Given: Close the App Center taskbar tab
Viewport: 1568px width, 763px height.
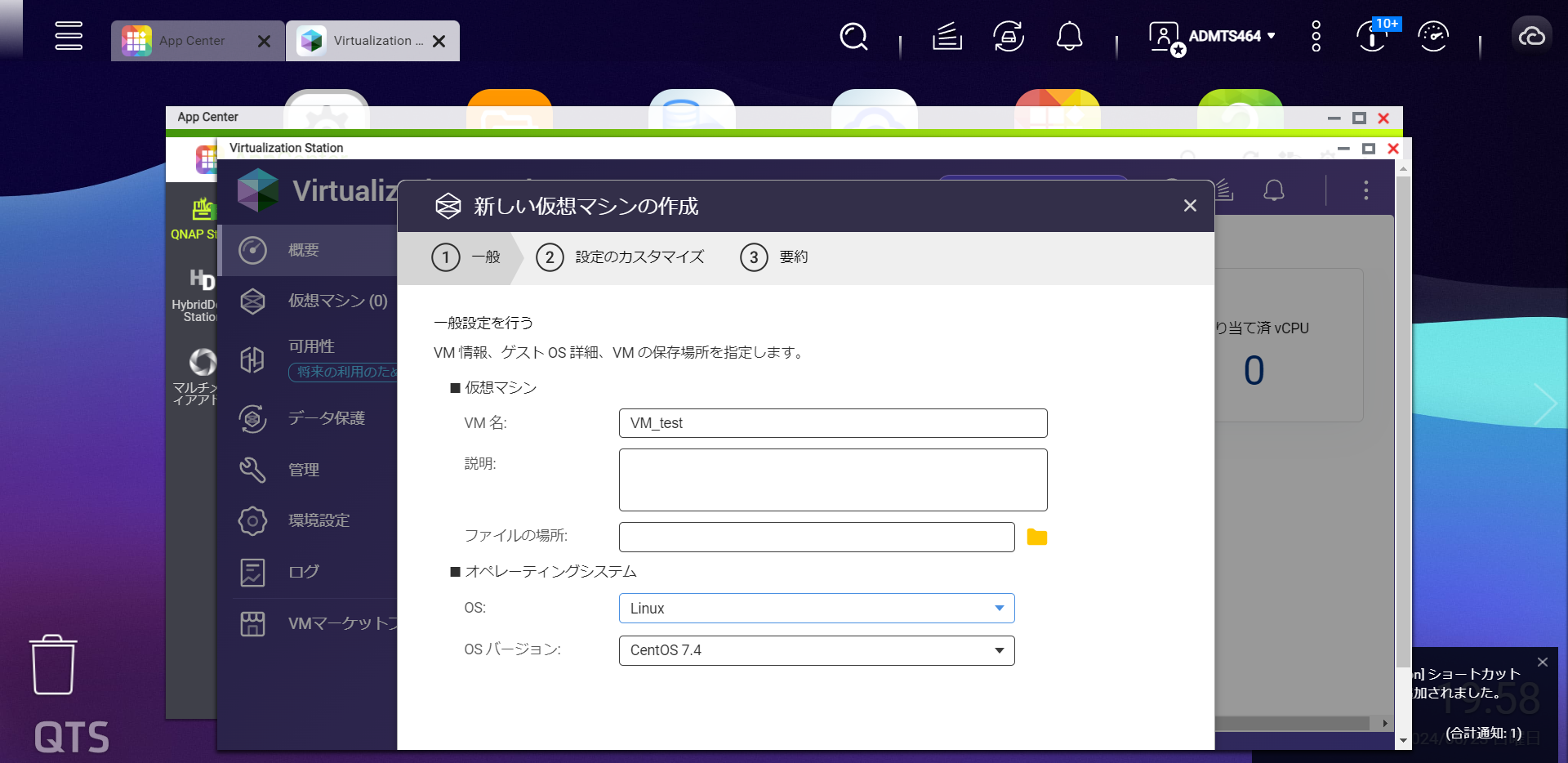Looking at the screenshot, I should 264,41.
